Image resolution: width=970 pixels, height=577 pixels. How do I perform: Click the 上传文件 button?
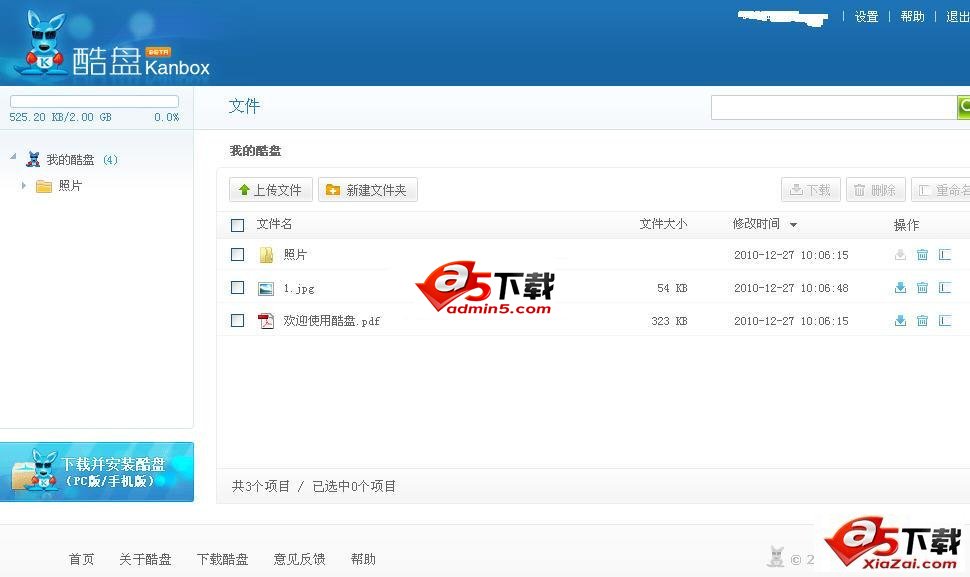(271, 190)
